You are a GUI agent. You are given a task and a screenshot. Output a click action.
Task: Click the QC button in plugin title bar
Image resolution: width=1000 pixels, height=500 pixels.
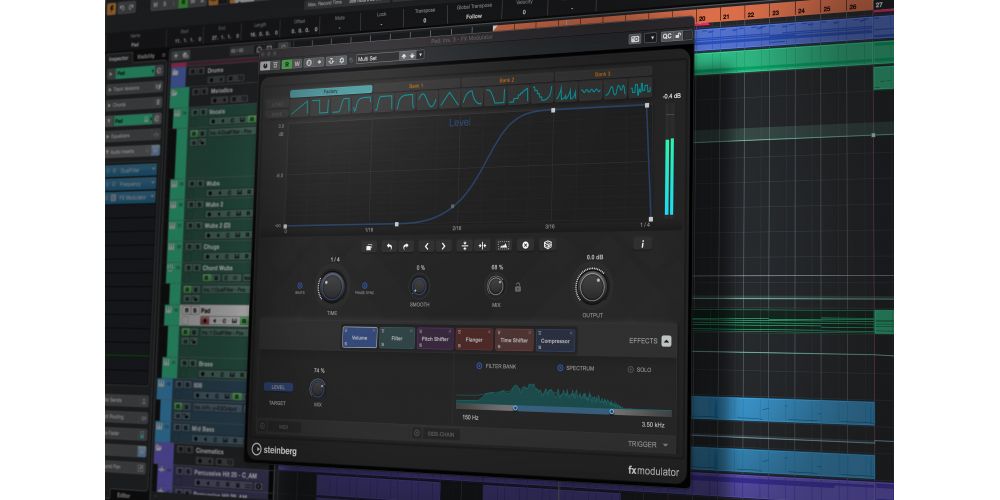(x=667, y=36)
